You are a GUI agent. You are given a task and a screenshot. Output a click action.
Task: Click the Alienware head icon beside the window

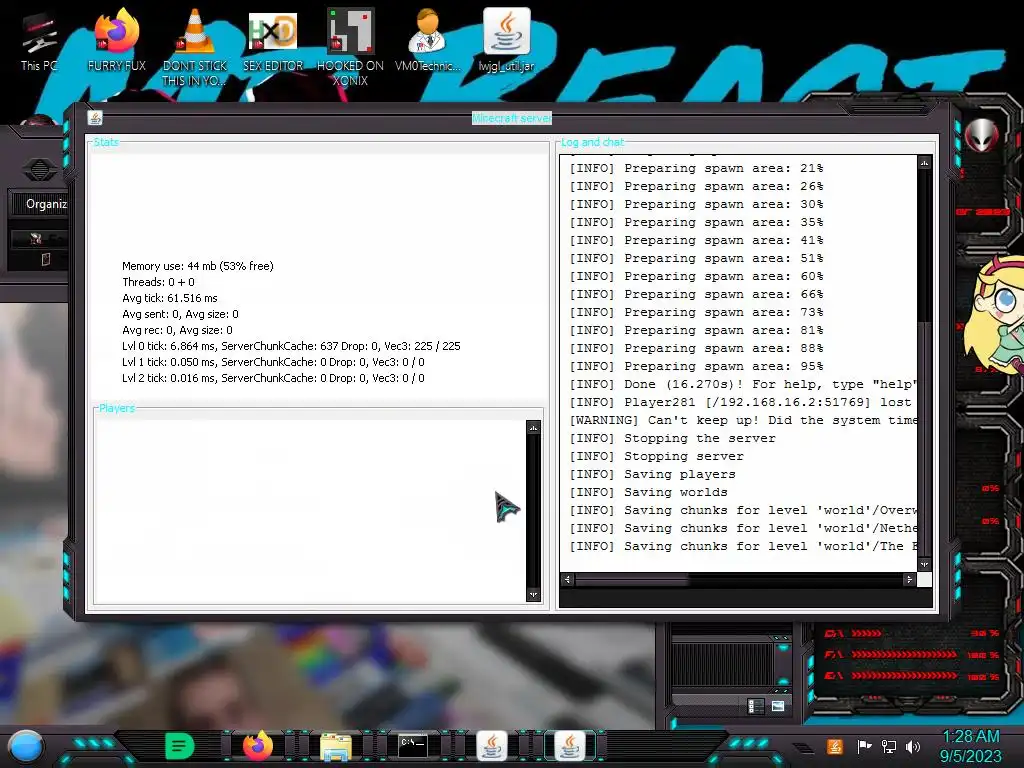coord(982,135)
